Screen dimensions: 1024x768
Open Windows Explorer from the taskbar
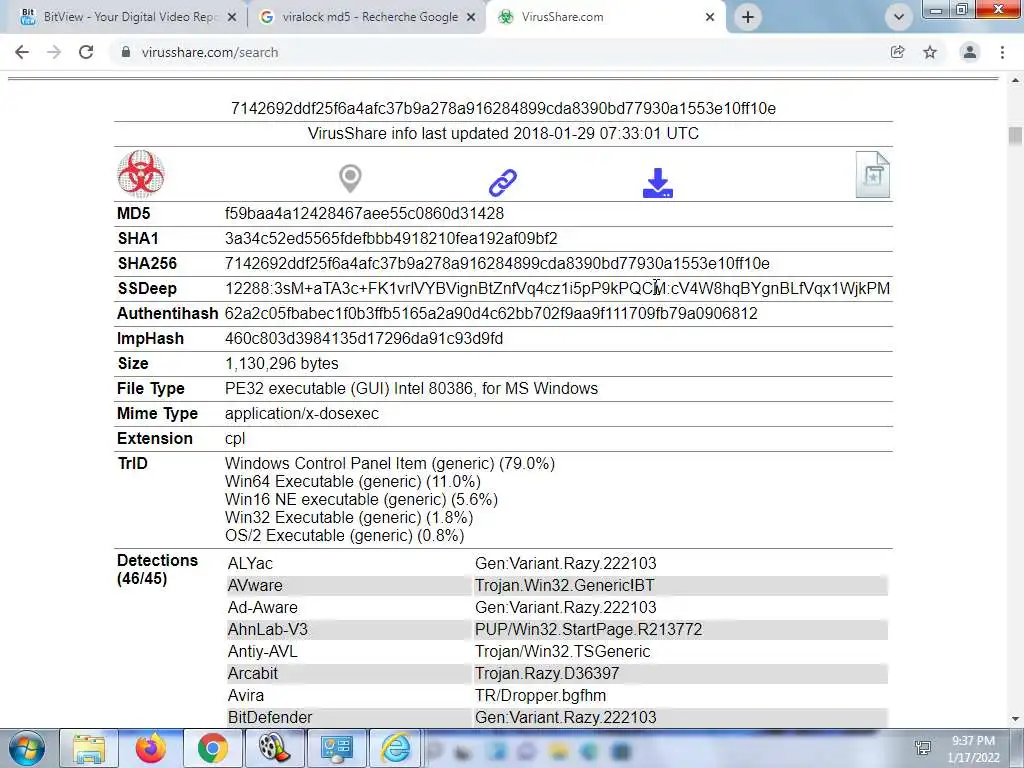[89, 749]
